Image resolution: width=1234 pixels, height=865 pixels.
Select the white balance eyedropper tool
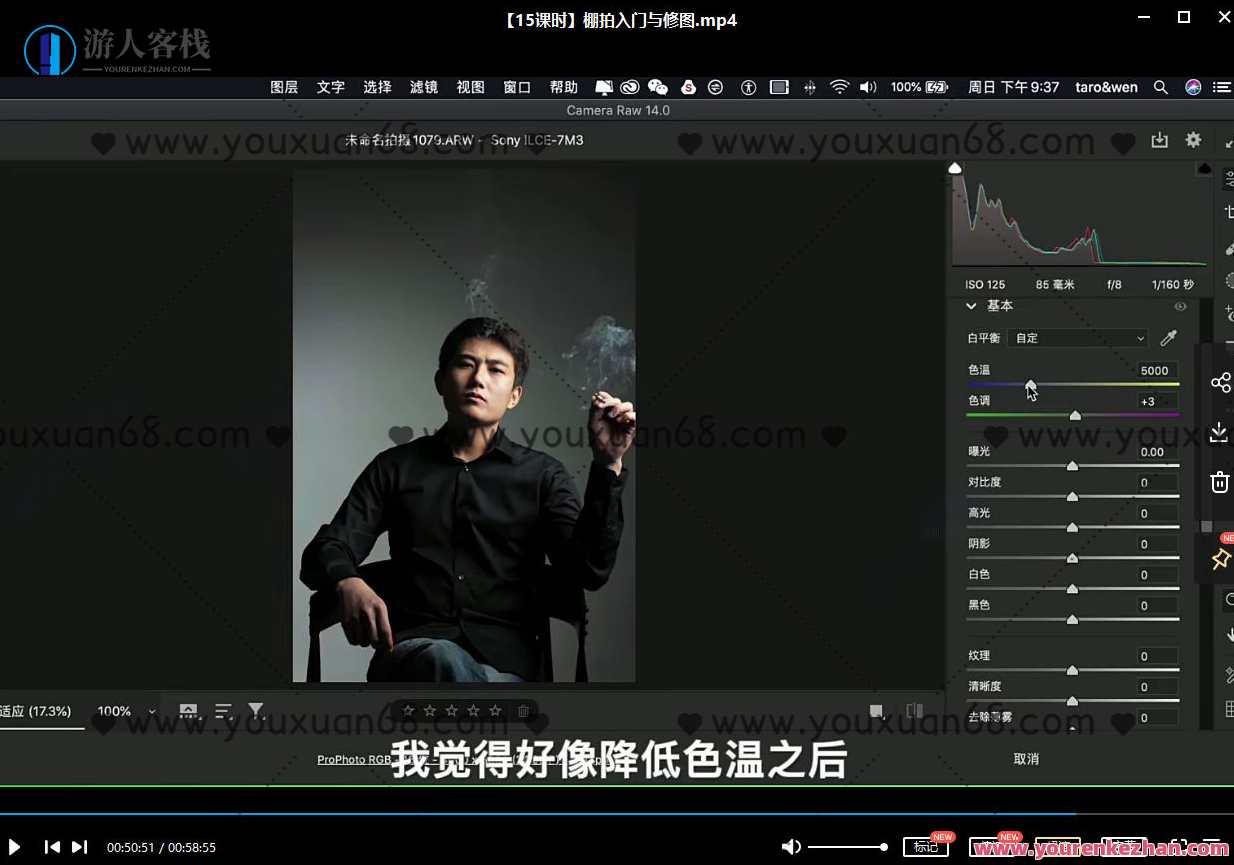[1168, 337]
